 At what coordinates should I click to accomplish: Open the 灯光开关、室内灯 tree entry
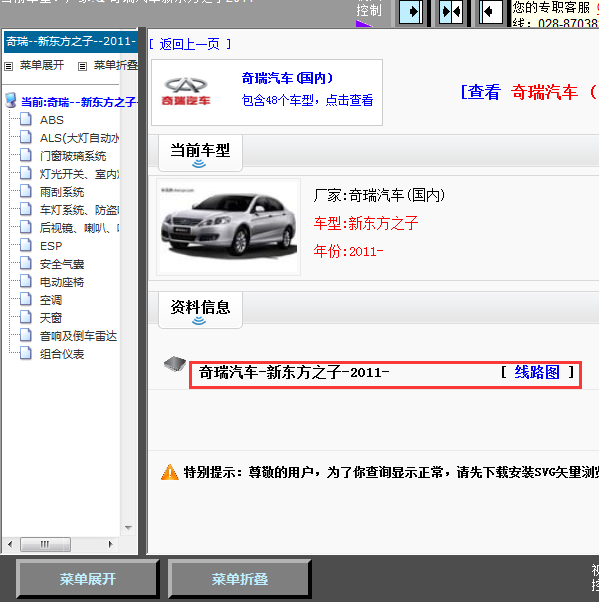[79, 174]
